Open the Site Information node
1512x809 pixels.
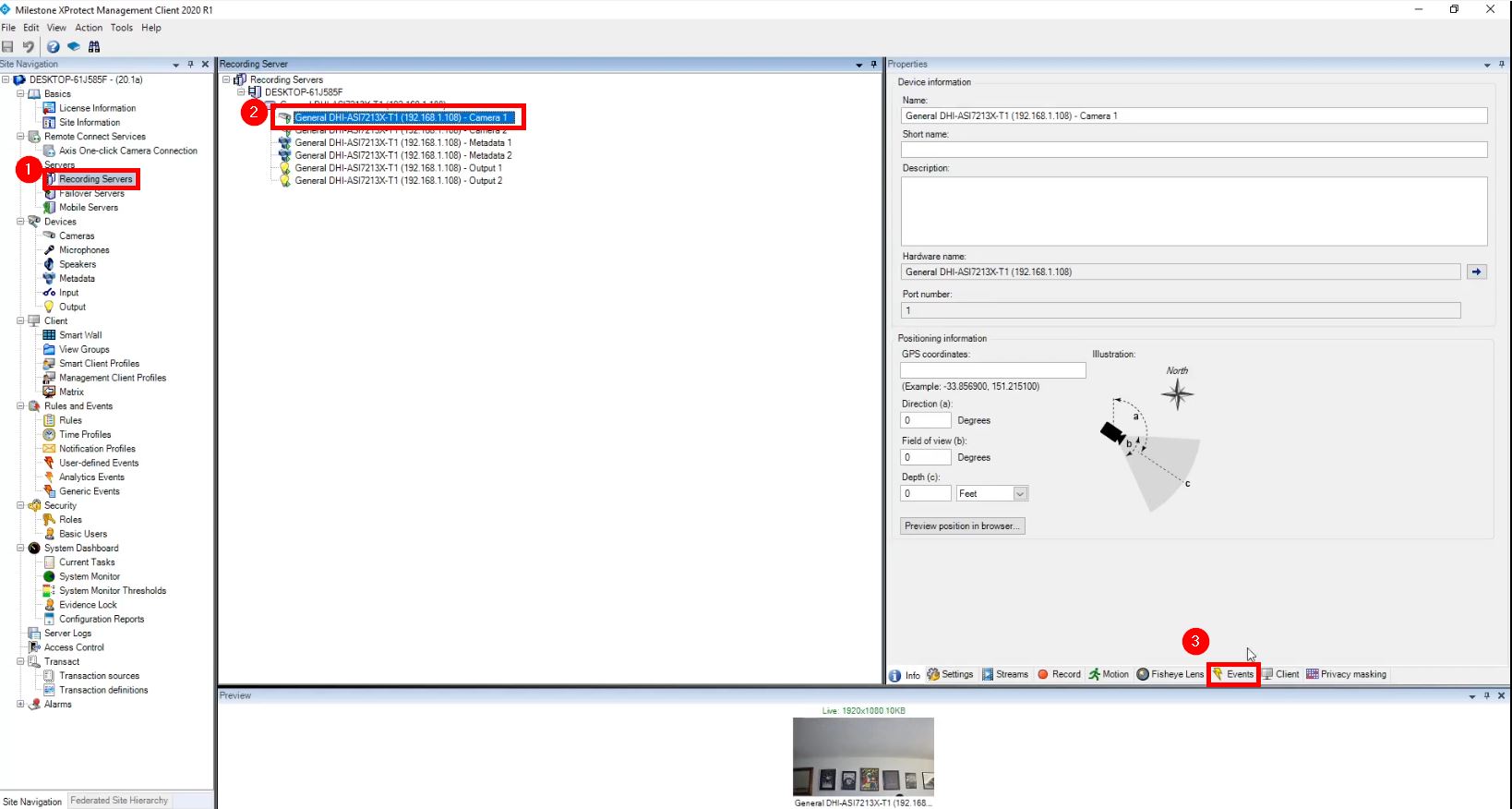(90, 122)
